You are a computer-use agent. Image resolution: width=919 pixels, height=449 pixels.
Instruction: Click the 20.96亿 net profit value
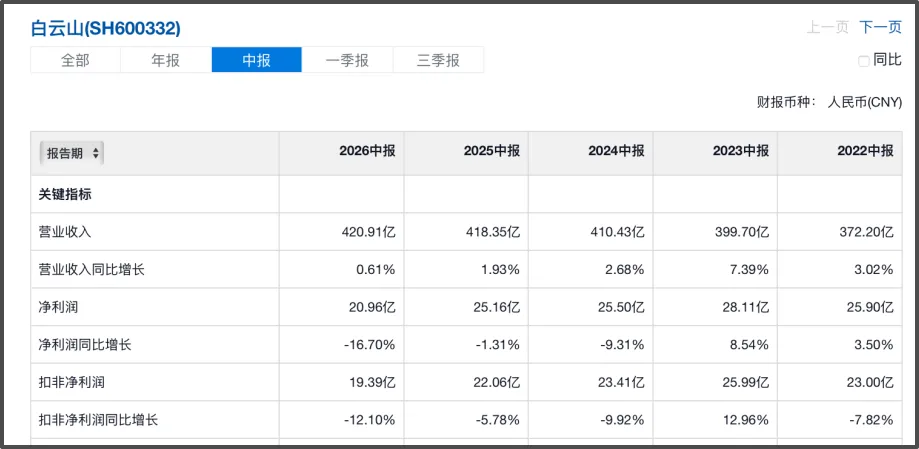372,307
